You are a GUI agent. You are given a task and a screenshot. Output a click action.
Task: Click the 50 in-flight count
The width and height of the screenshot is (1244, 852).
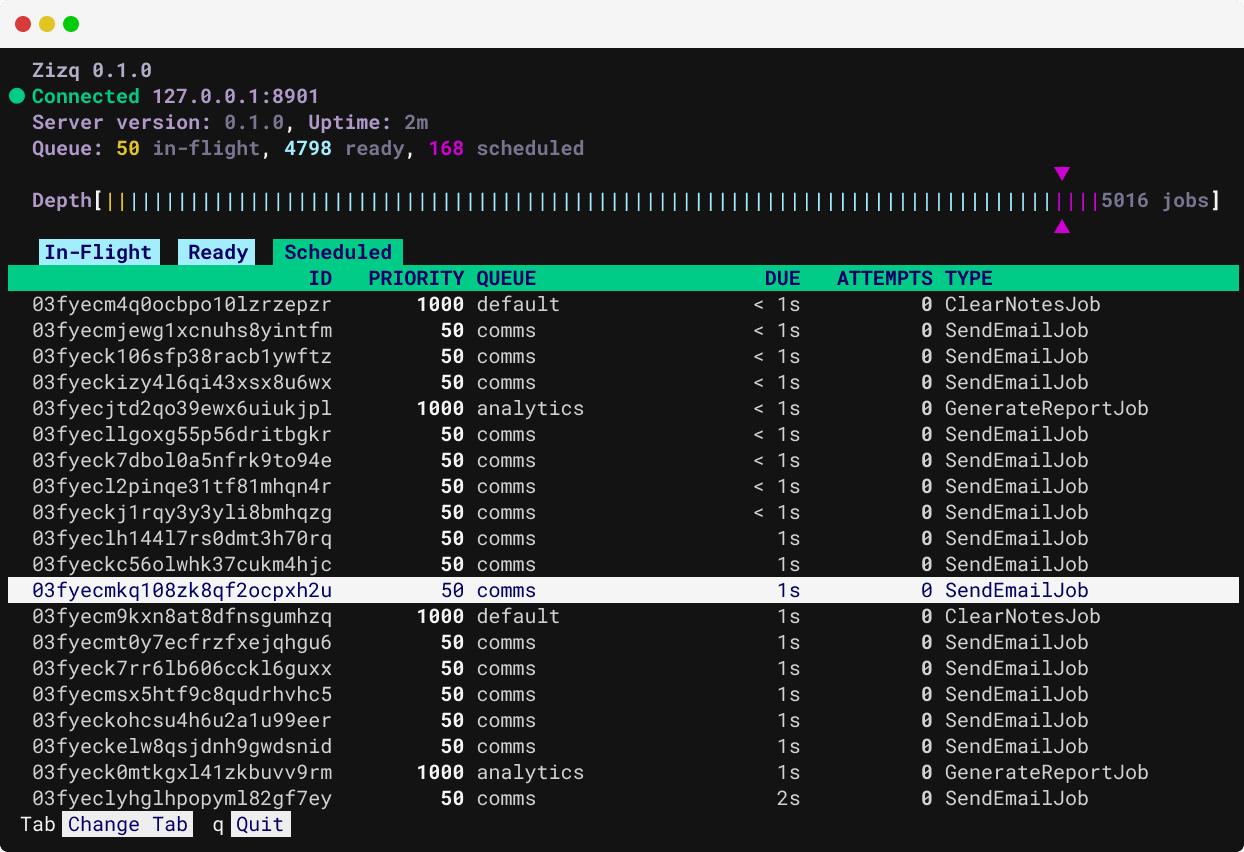pyautogui.click(x=128, y=148)
